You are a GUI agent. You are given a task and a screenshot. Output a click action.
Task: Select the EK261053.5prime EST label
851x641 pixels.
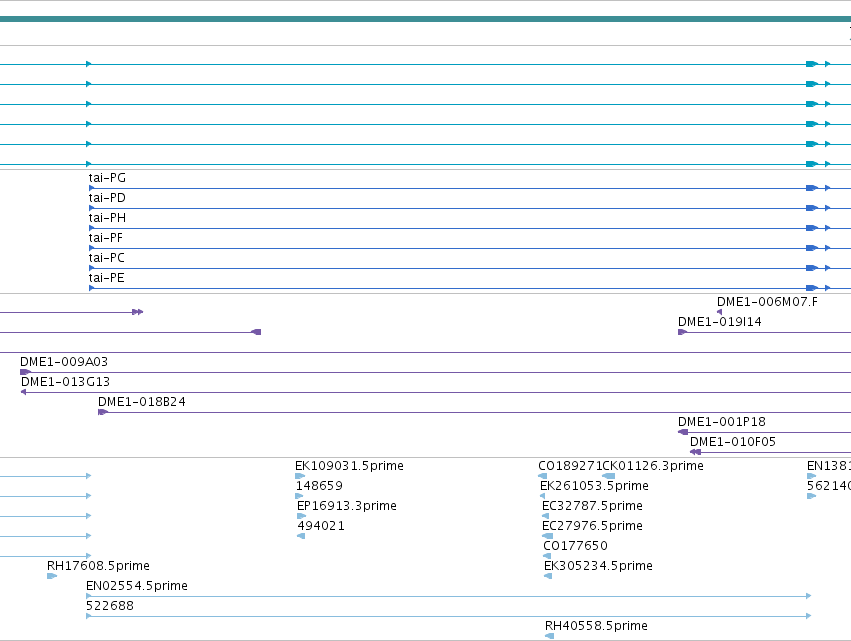tap(594, 486)
